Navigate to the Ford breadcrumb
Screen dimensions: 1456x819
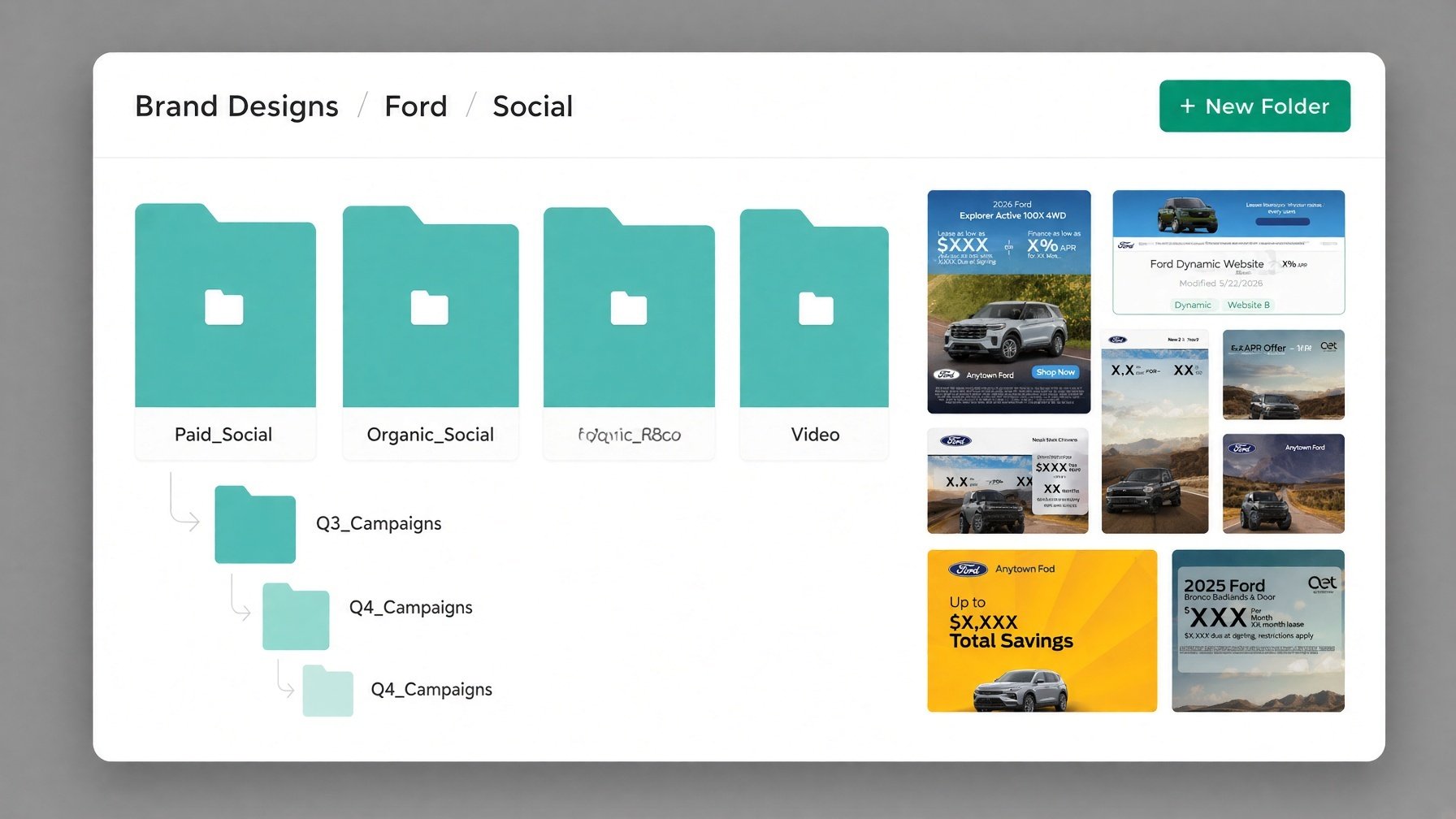coord(415,106)
